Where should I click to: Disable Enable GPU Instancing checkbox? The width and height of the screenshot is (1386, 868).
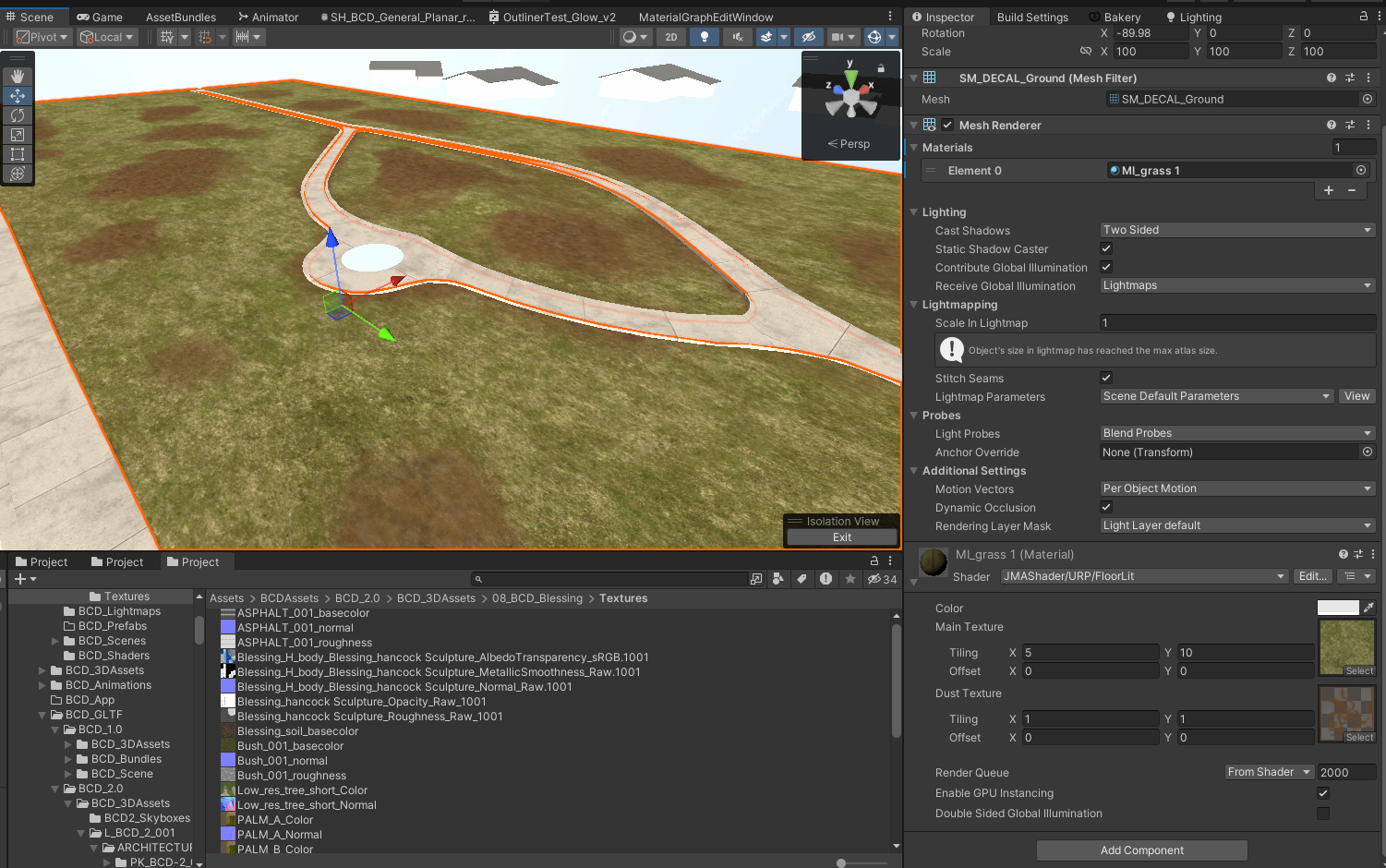1323,793
